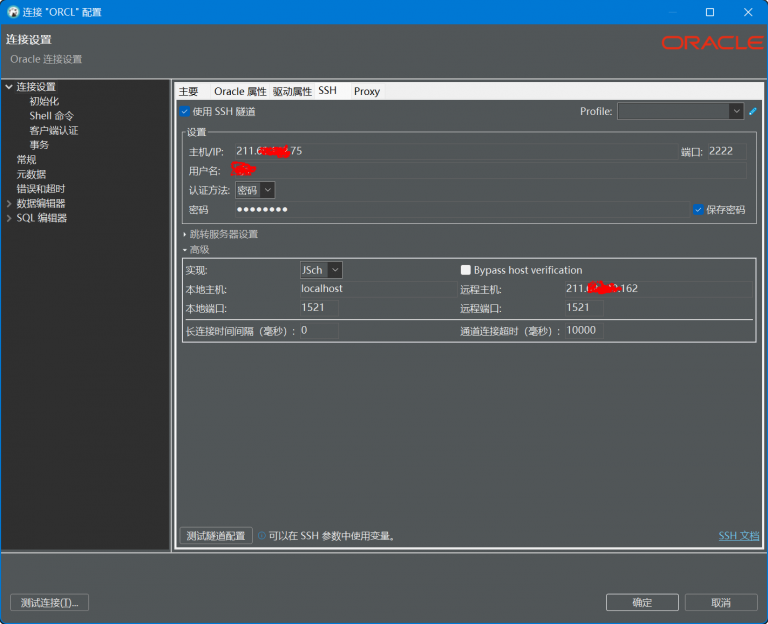Open the Profile dropdown
Image resolution: width=768 pixels, height=624 pixels.
(736, 111)
